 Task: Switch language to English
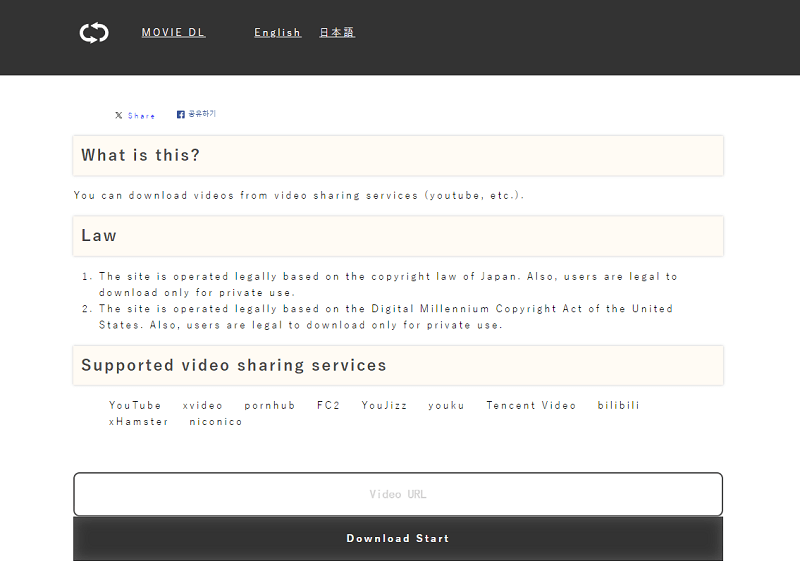277,33
